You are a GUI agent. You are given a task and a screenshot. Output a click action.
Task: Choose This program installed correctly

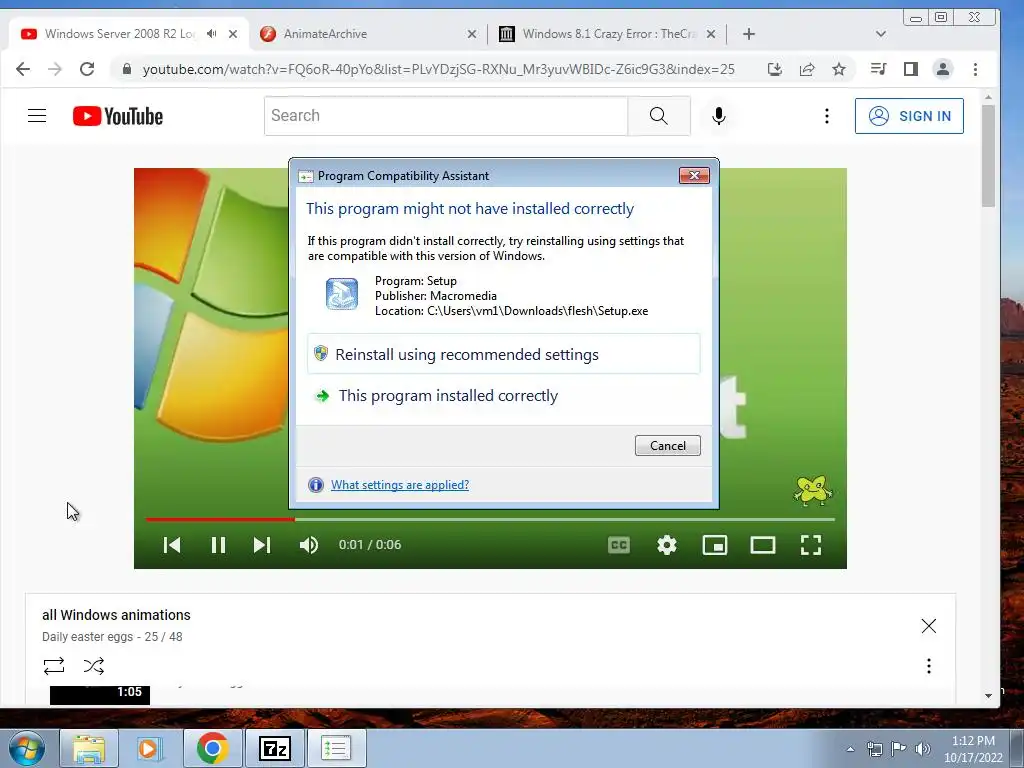coord(504,396)
